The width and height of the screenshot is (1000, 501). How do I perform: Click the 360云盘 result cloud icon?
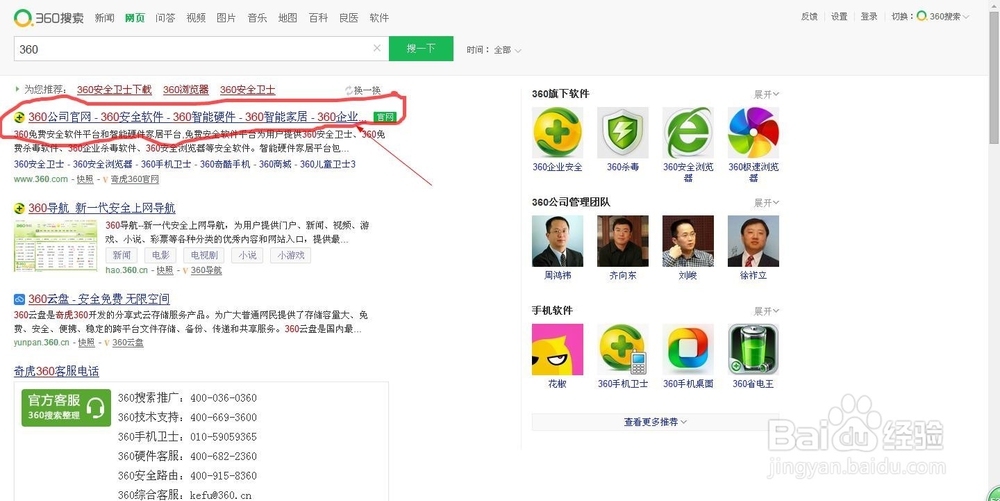click(20, 299)
